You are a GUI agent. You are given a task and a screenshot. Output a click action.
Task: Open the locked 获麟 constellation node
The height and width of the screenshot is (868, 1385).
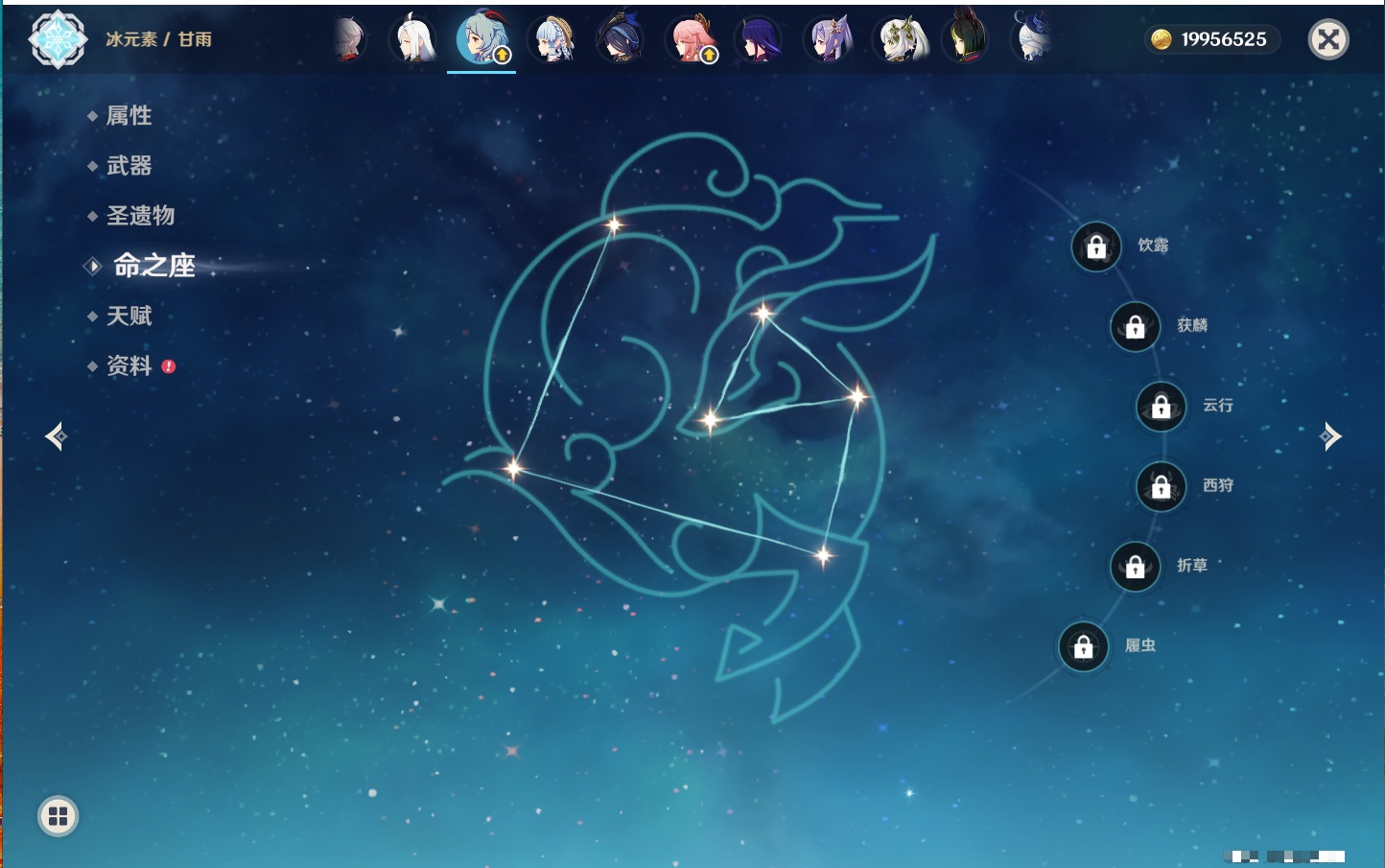(x=1136, y=327)
